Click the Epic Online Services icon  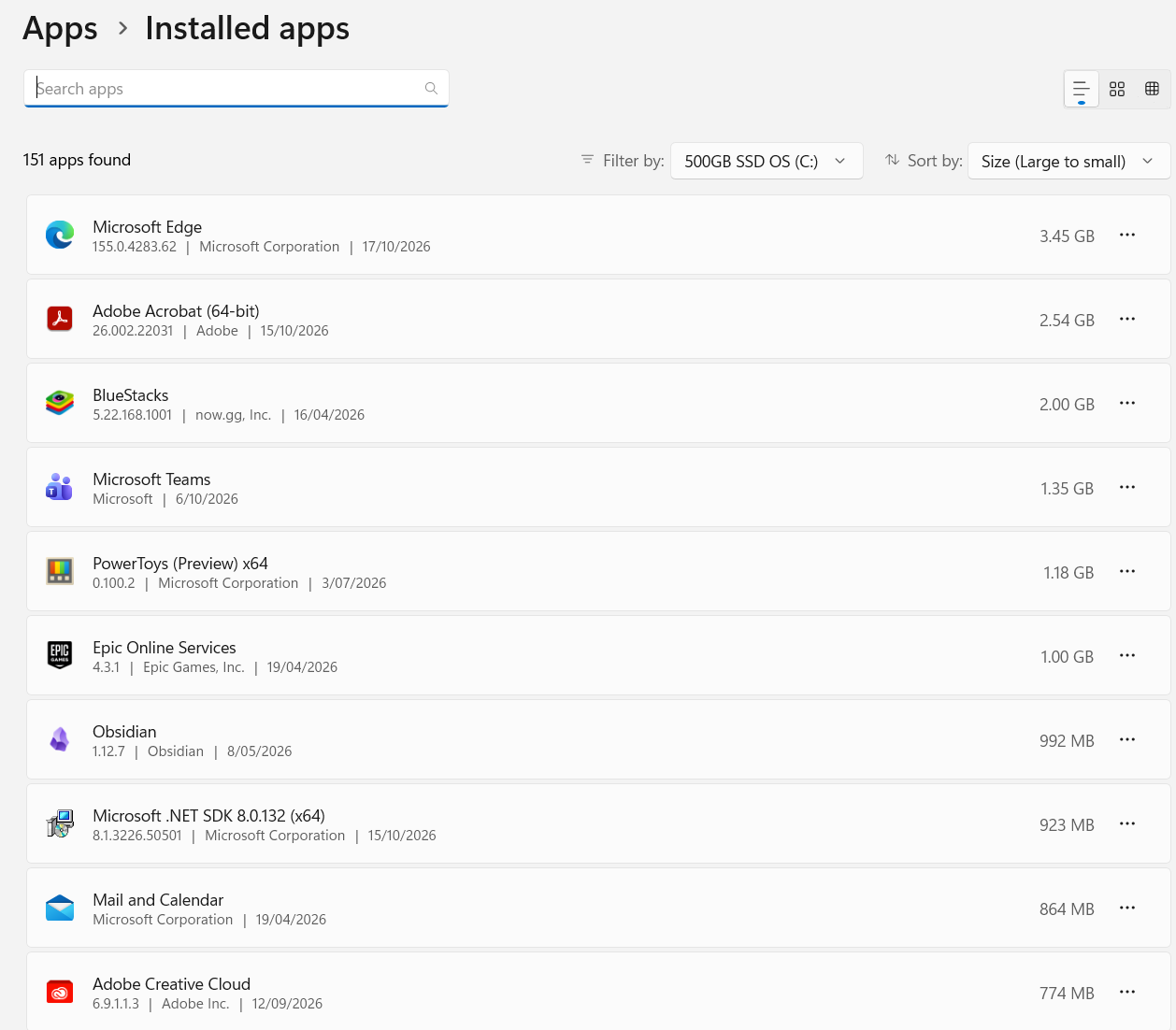click(60, 655)
